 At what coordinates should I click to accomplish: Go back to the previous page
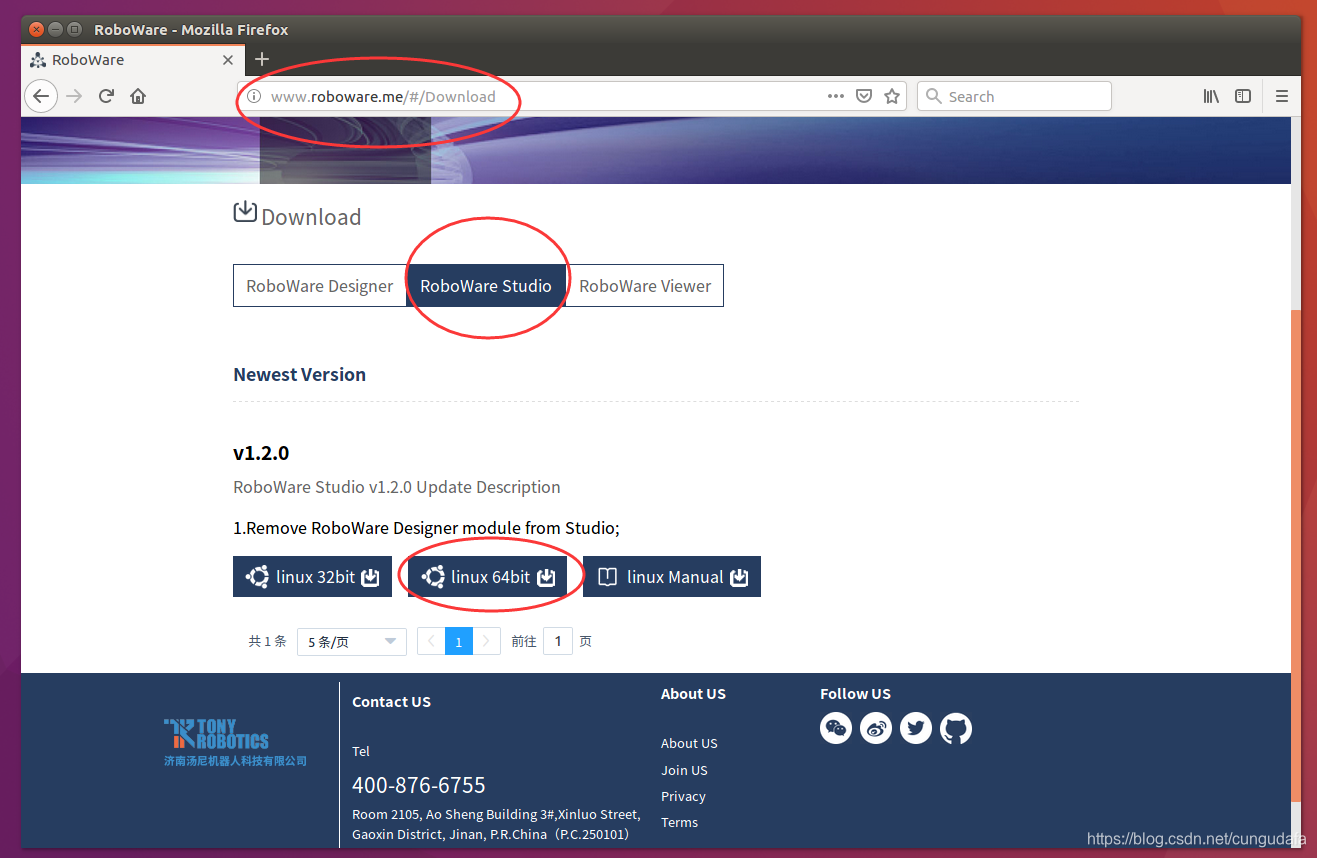pos(40,96)
